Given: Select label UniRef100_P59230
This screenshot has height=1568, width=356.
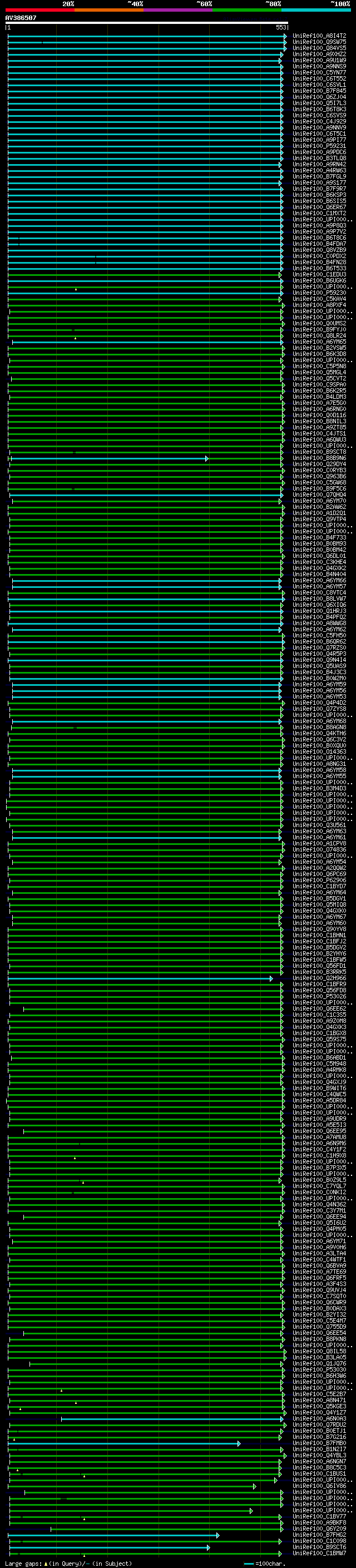Looking at the screenshot, I should (319, 293).
